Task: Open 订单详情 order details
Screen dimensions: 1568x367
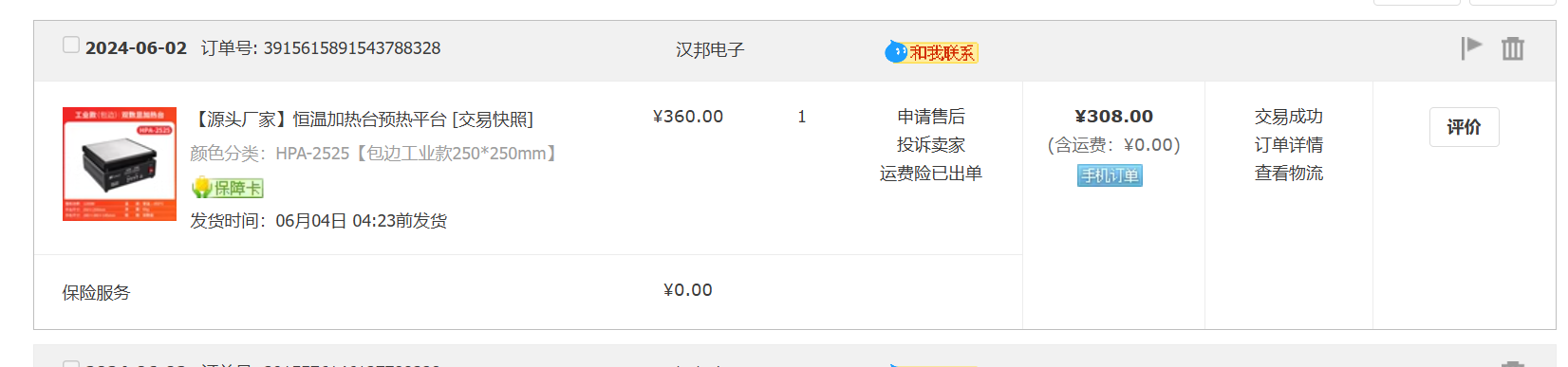Action: coord(1289,145)
